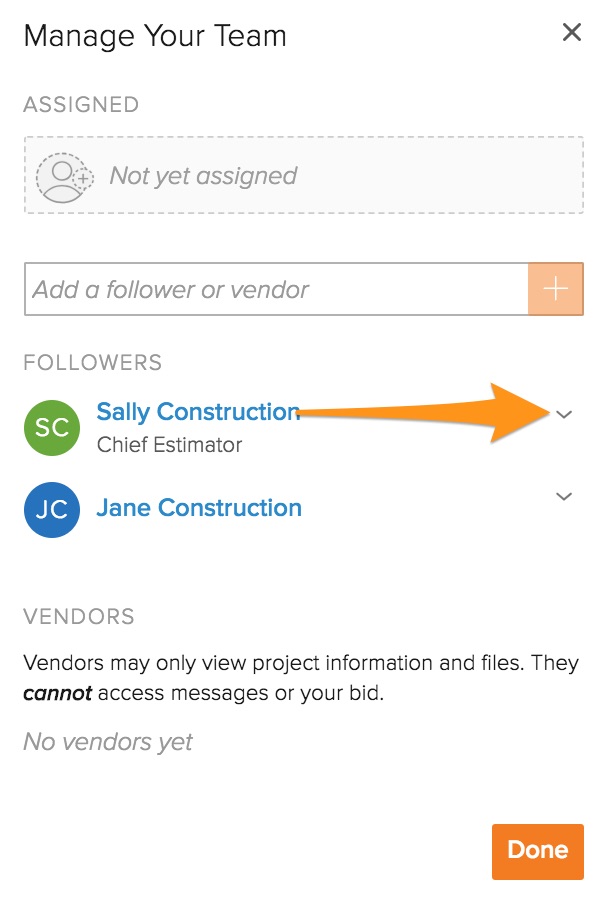Screen dimensions: 602x900
Task: Open Sally Construction's profile link
Action: coord(198,411)
